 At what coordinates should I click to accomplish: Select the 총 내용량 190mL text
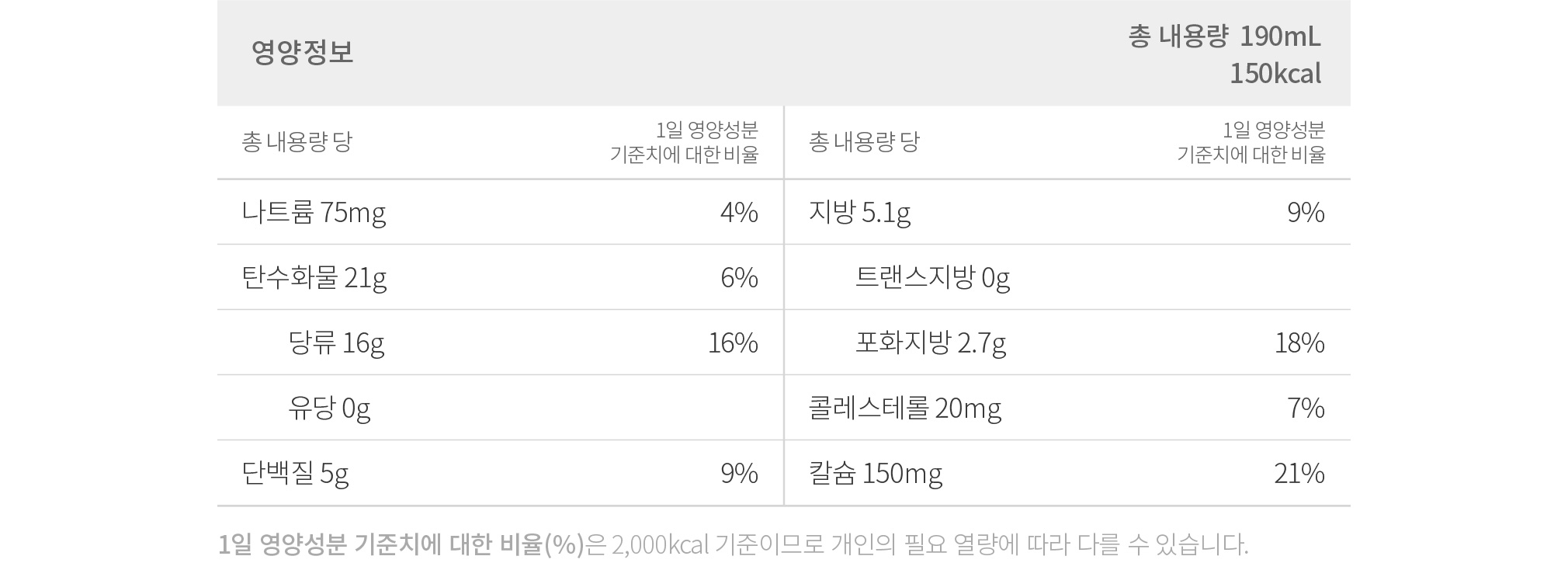pyautogui.click(x=1224, y=36)
